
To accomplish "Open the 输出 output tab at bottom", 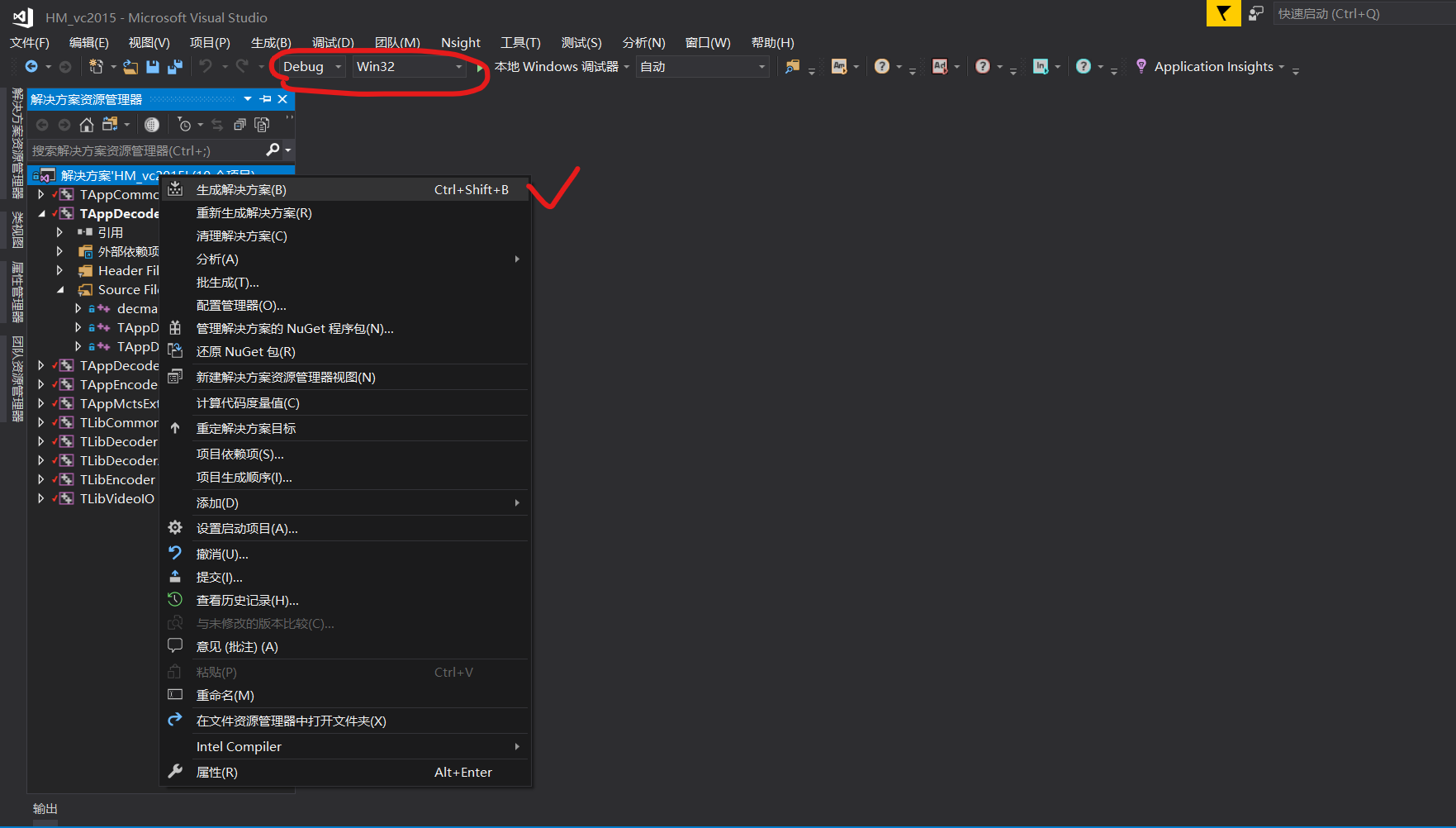I will click(45, 809).
